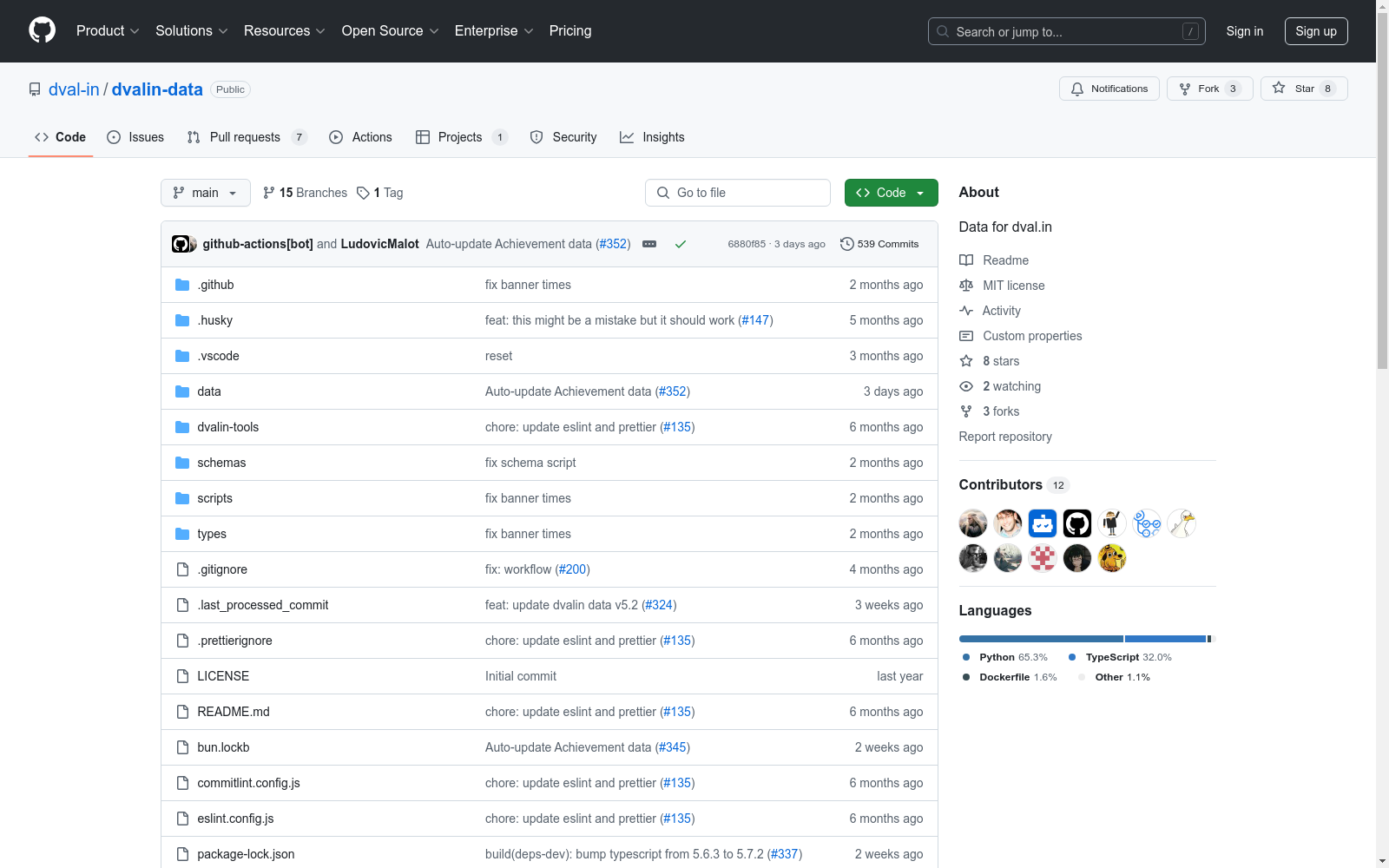Expand the Solutions menu
1389x868 pixels.
(192, 31)
